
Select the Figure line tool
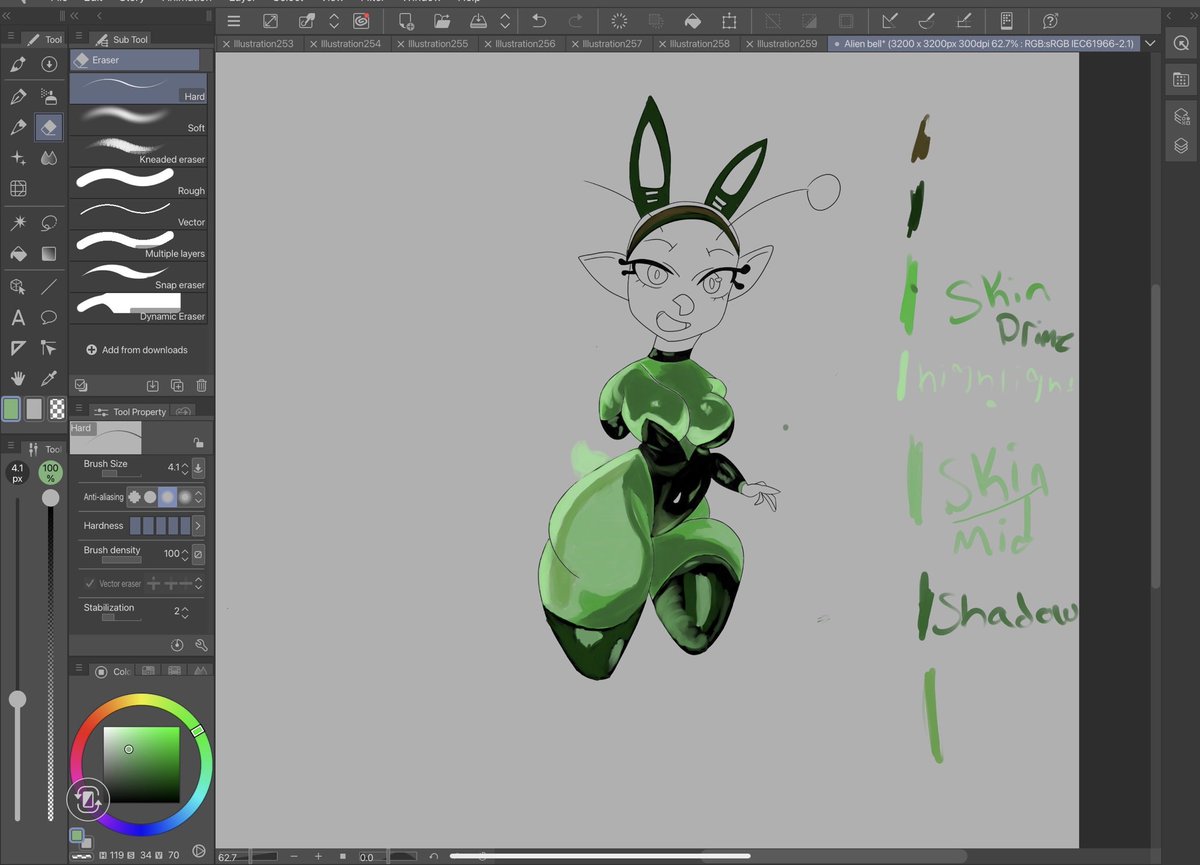click(48, 286)
